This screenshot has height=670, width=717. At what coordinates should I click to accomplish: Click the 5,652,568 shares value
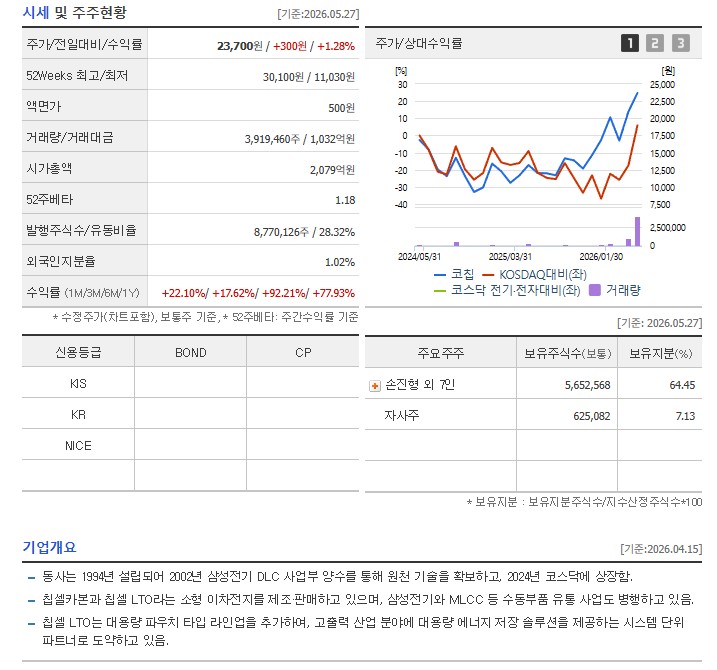(x=588, y=385)
